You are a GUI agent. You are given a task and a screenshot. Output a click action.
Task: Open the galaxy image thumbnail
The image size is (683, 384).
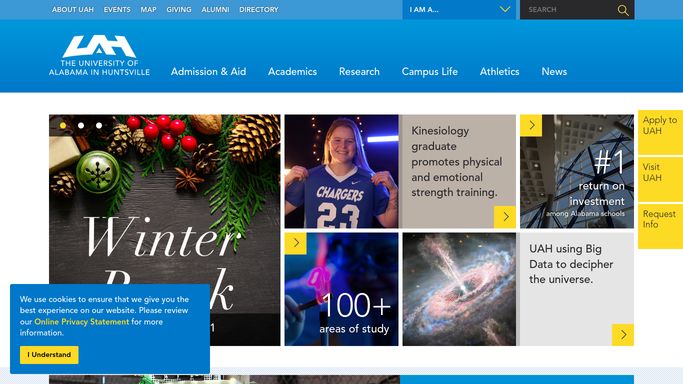tap(459, 289)
